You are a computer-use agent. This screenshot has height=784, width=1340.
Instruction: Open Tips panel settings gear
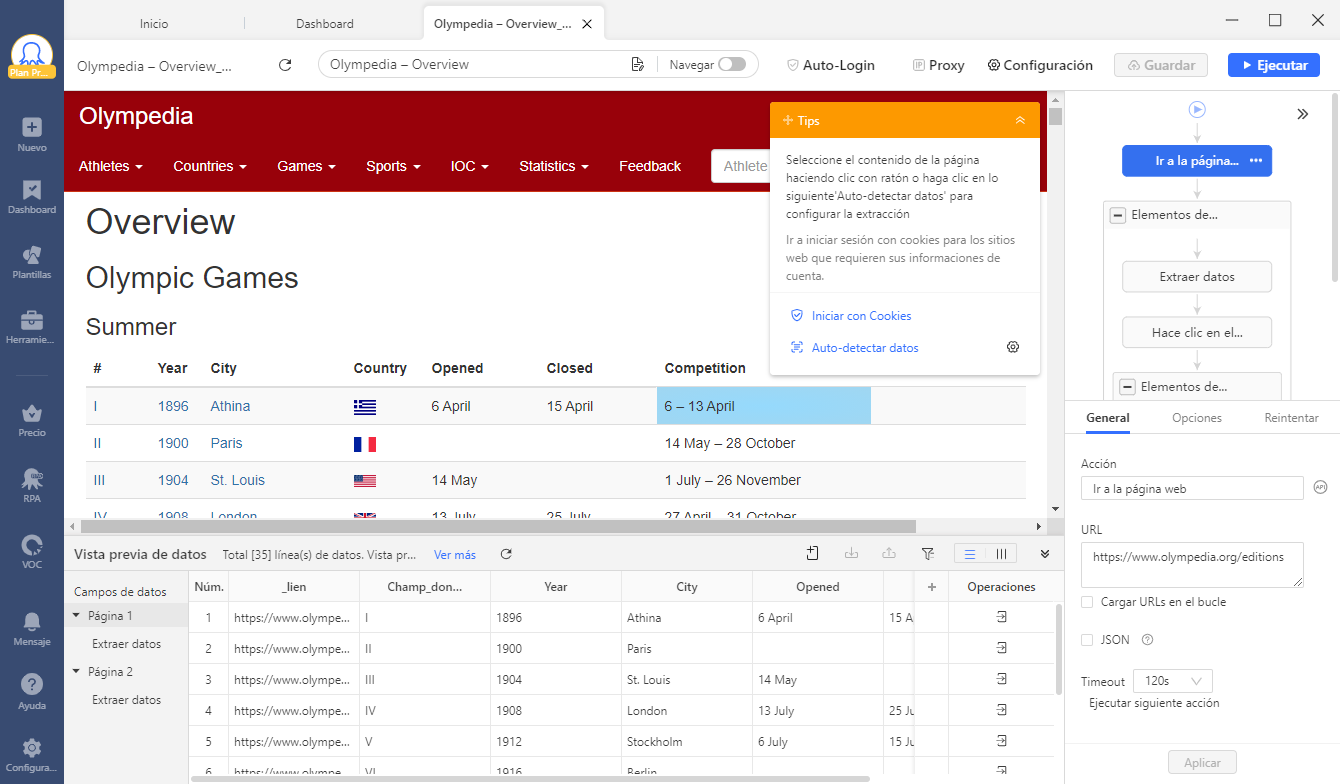1013,347
